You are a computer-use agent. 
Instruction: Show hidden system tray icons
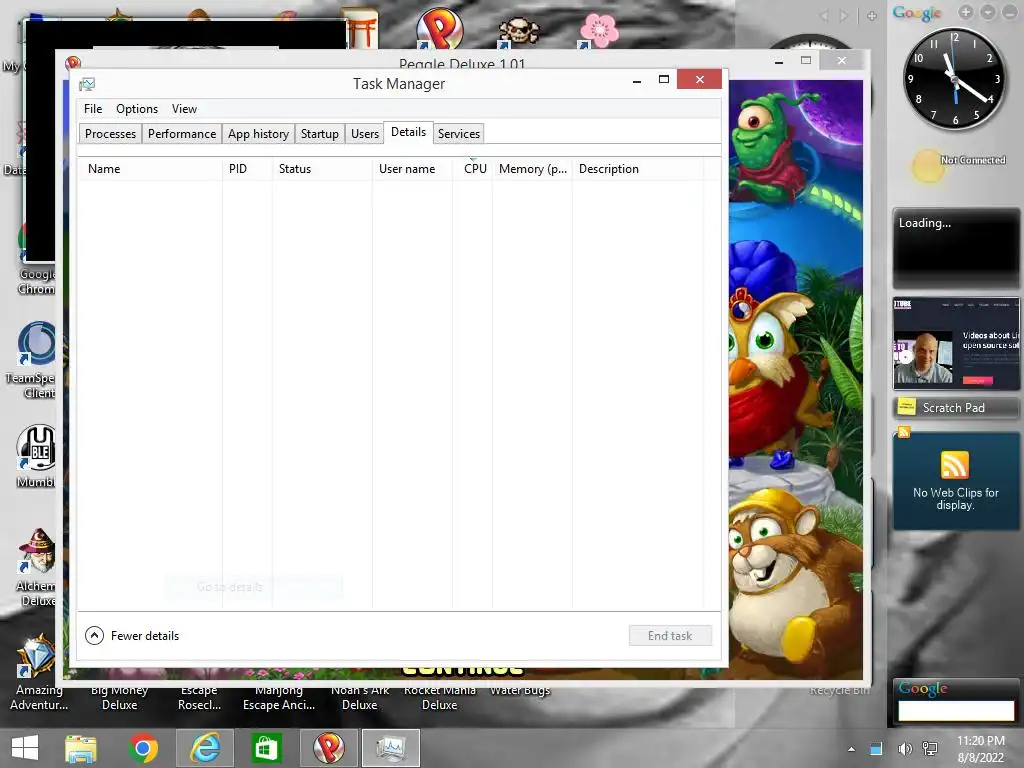pos(851,749)
